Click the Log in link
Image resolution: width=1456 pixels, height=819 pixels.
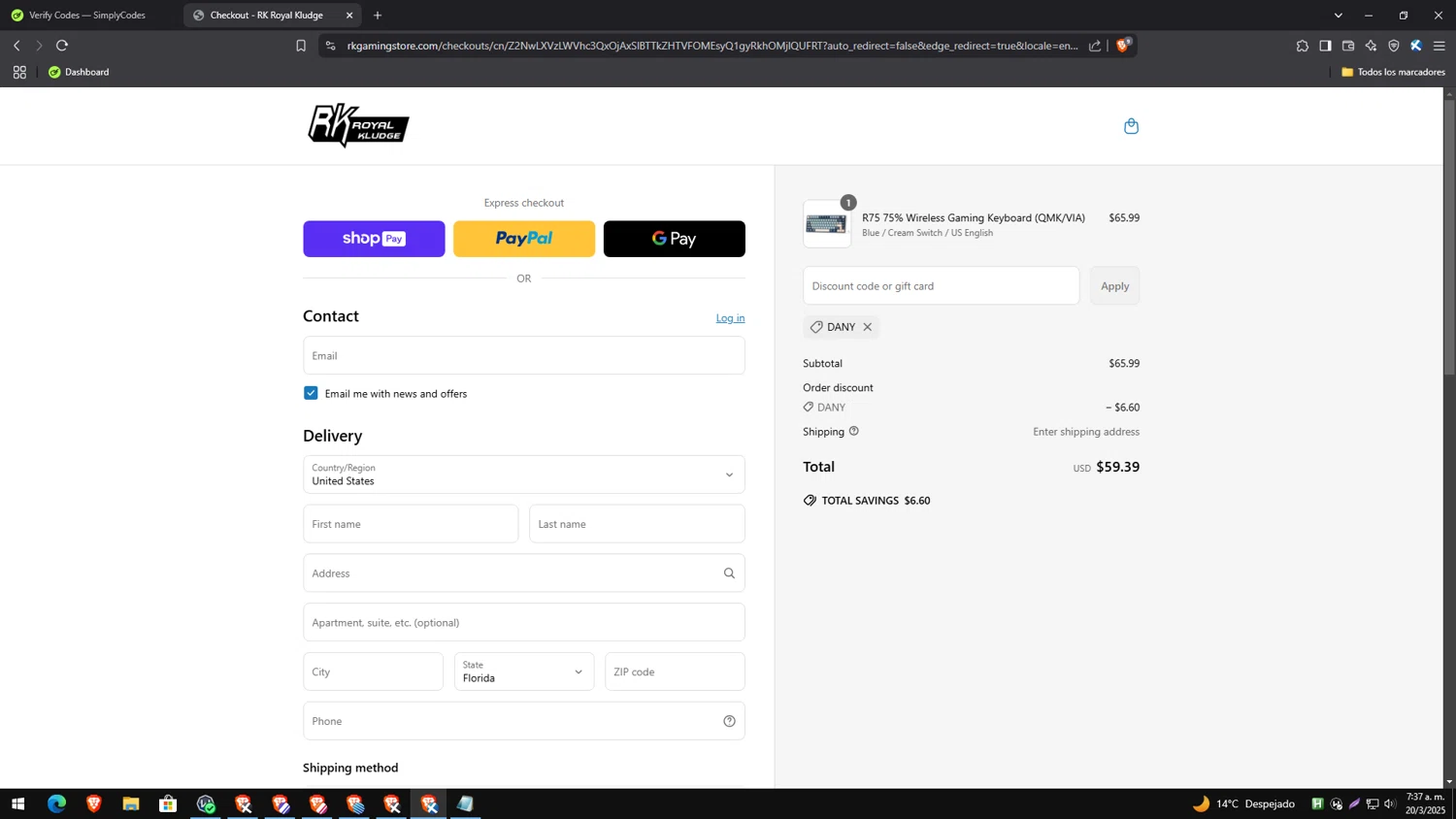(730, 318)
